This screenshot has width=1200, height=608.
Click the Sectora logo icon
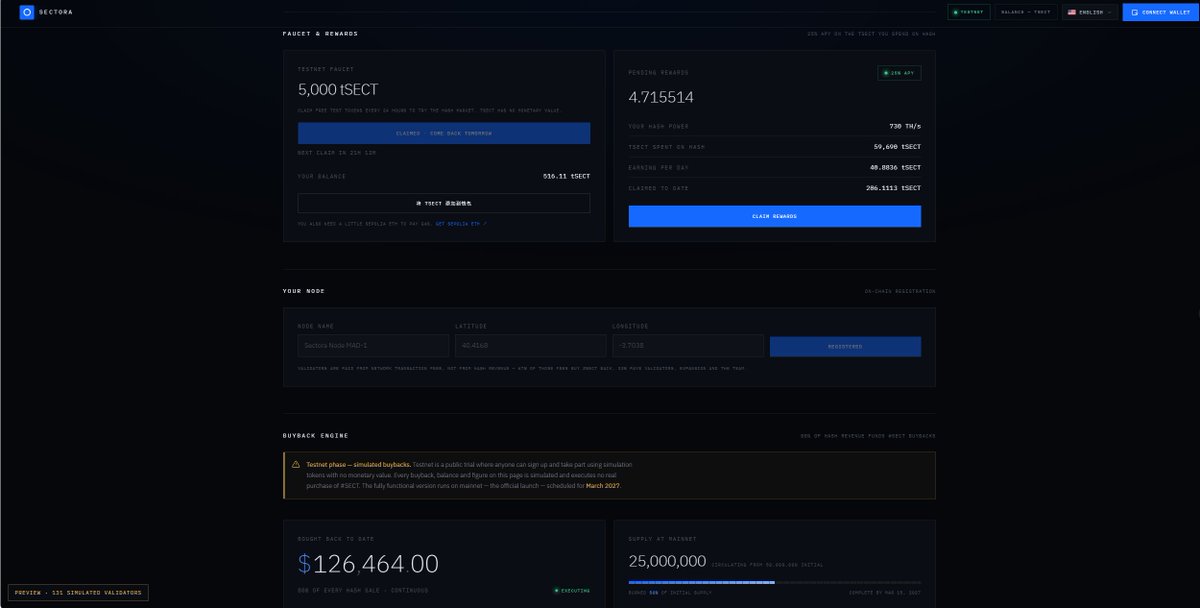click(27, 12)
